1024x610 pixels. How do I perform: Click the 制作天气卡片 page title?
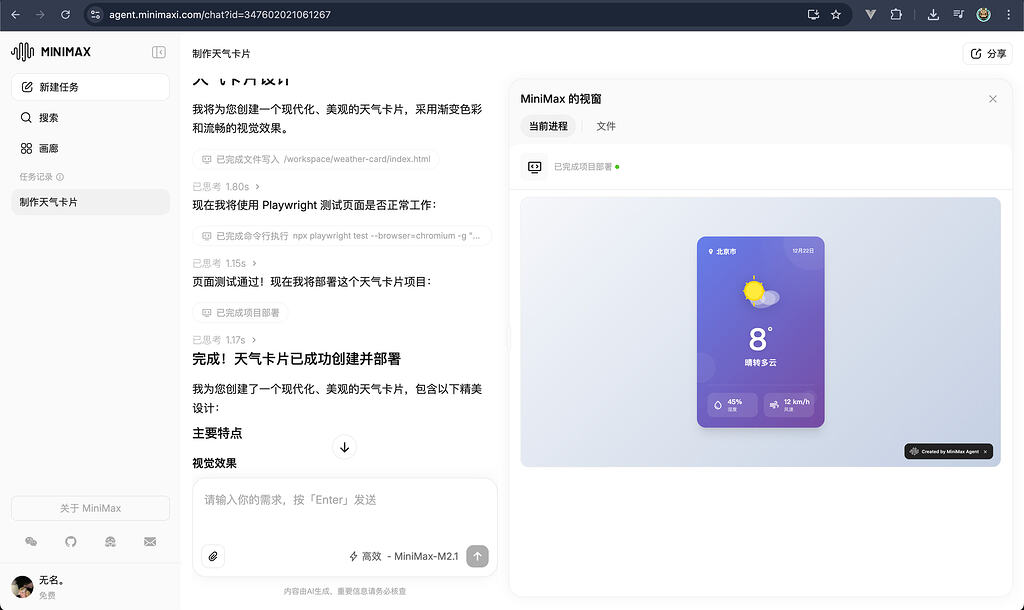(221, 54)
